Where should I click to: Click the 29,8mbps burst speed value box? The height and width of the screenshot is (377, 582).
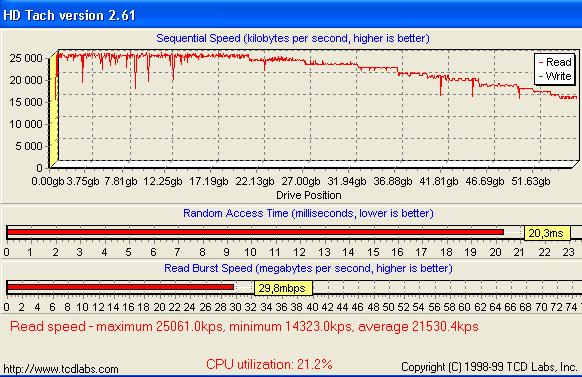click(x=283, y=288)
